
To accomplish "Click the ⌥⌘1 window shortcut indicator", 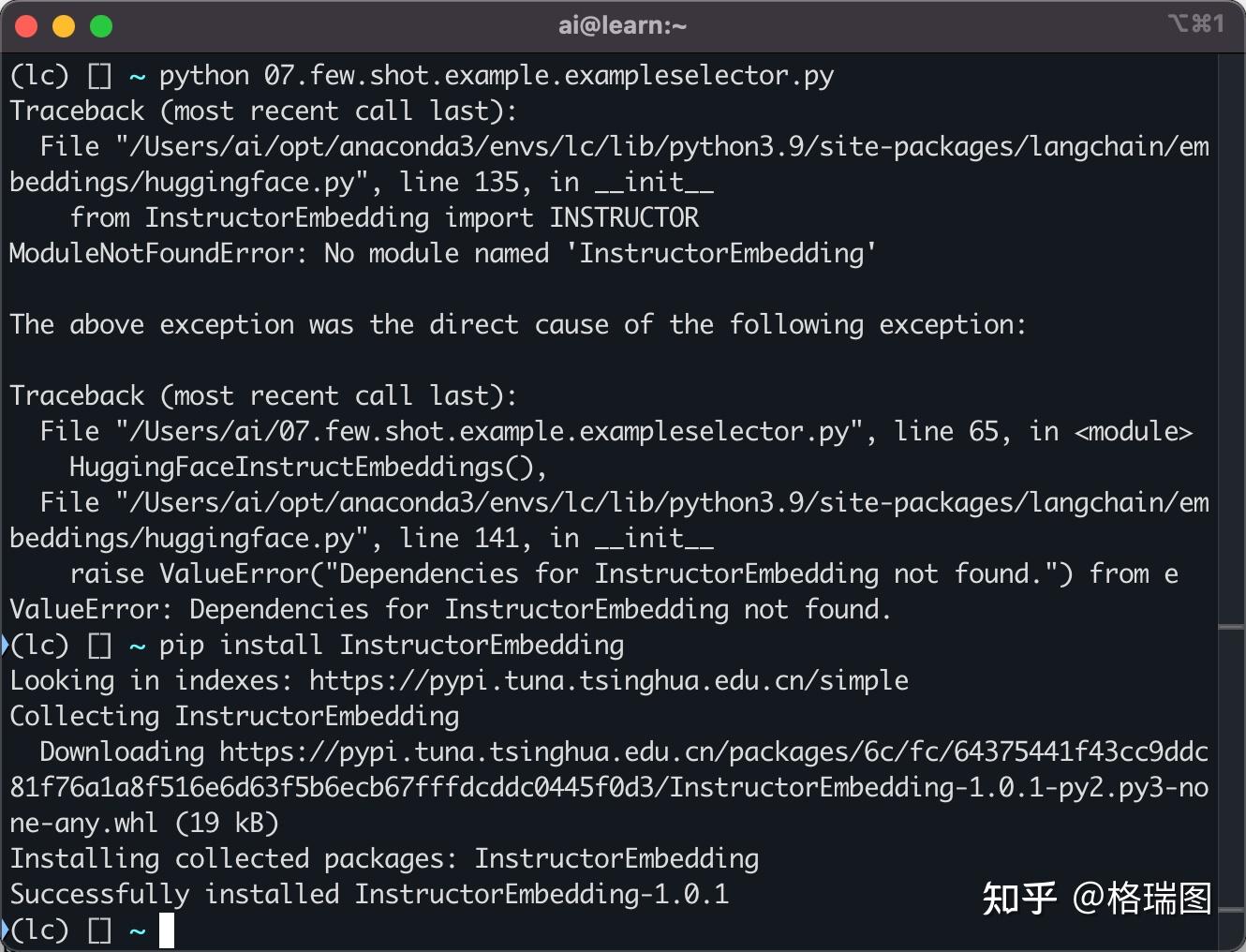I will [1195, 23].
